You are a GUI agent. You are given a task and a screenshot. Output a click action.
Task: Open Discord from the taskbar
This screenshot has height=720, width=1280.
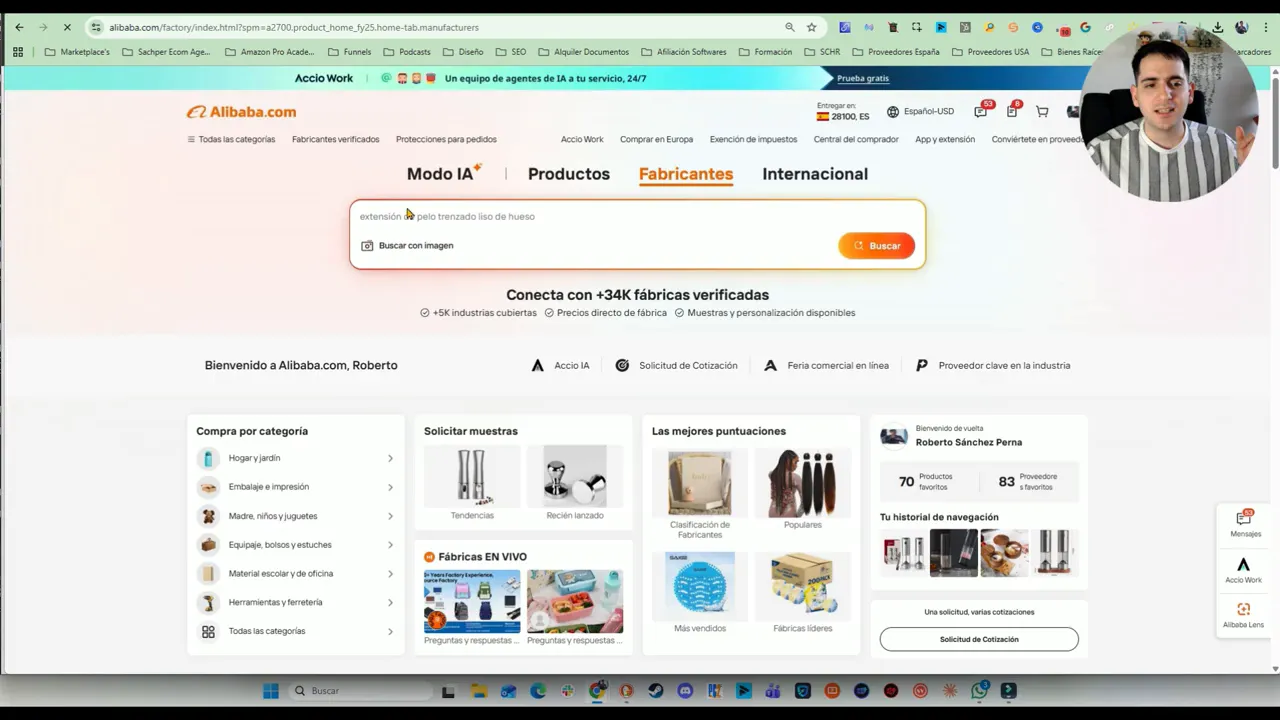pyautogui.click(x=685, y=691)
